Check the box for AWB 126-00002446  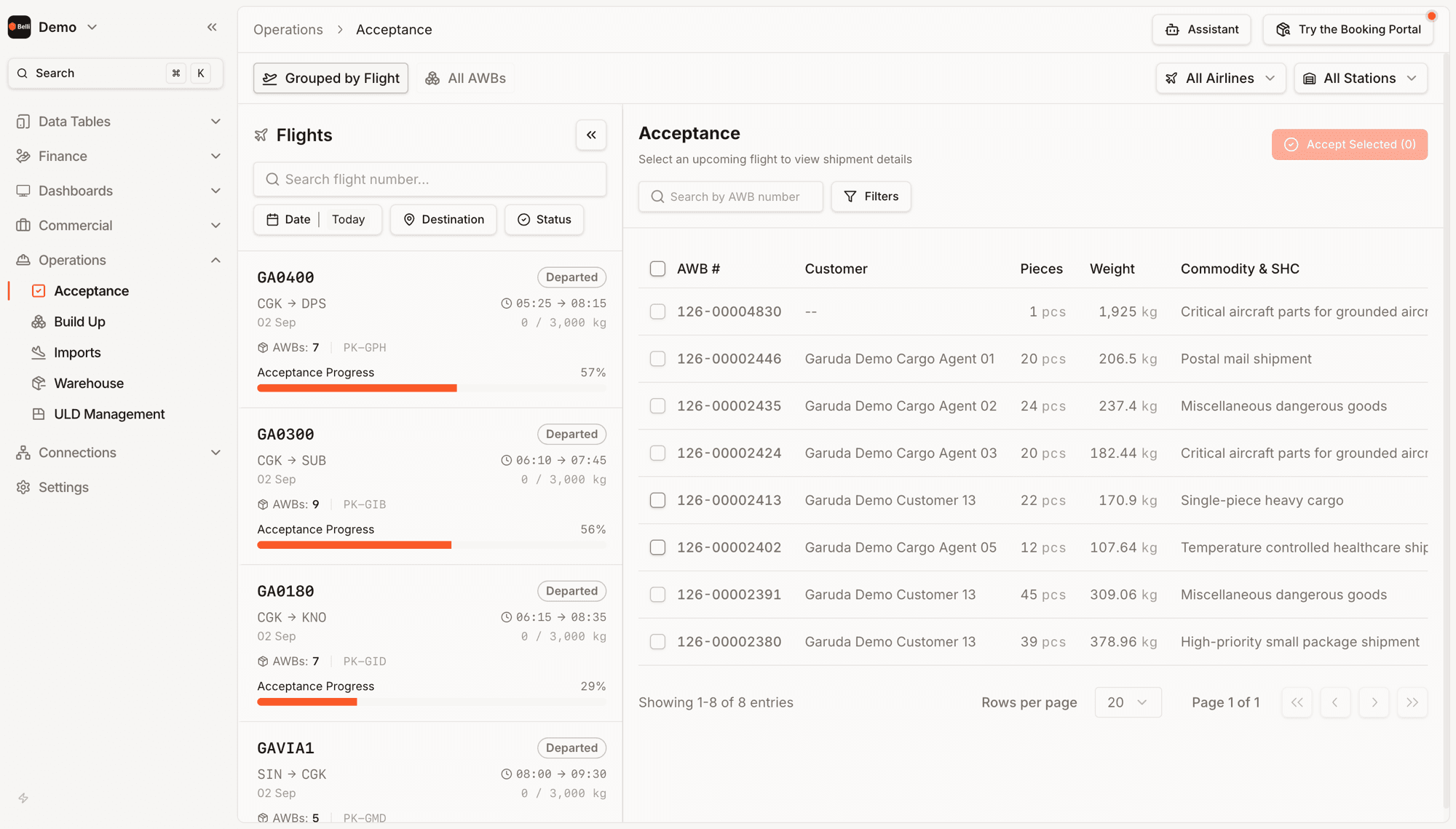[x=657, y=359]
